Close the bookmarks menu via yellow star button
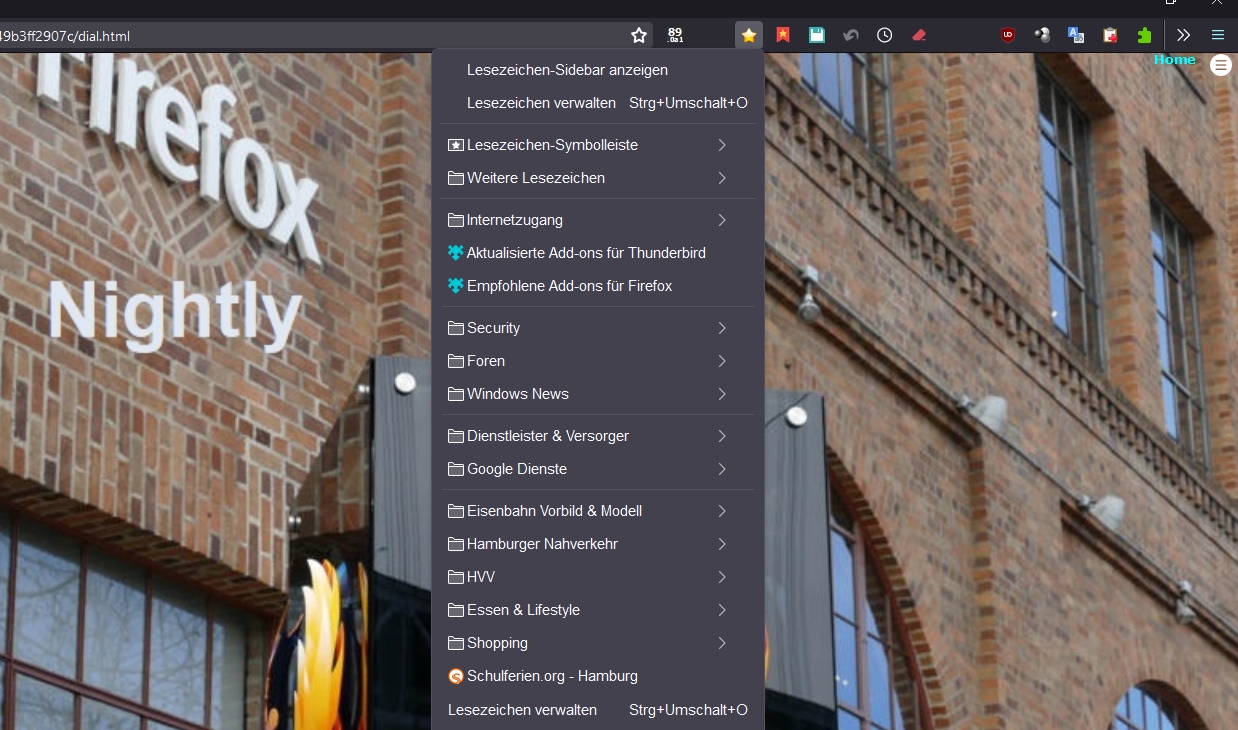1238x730 pixels. point(748,36)
